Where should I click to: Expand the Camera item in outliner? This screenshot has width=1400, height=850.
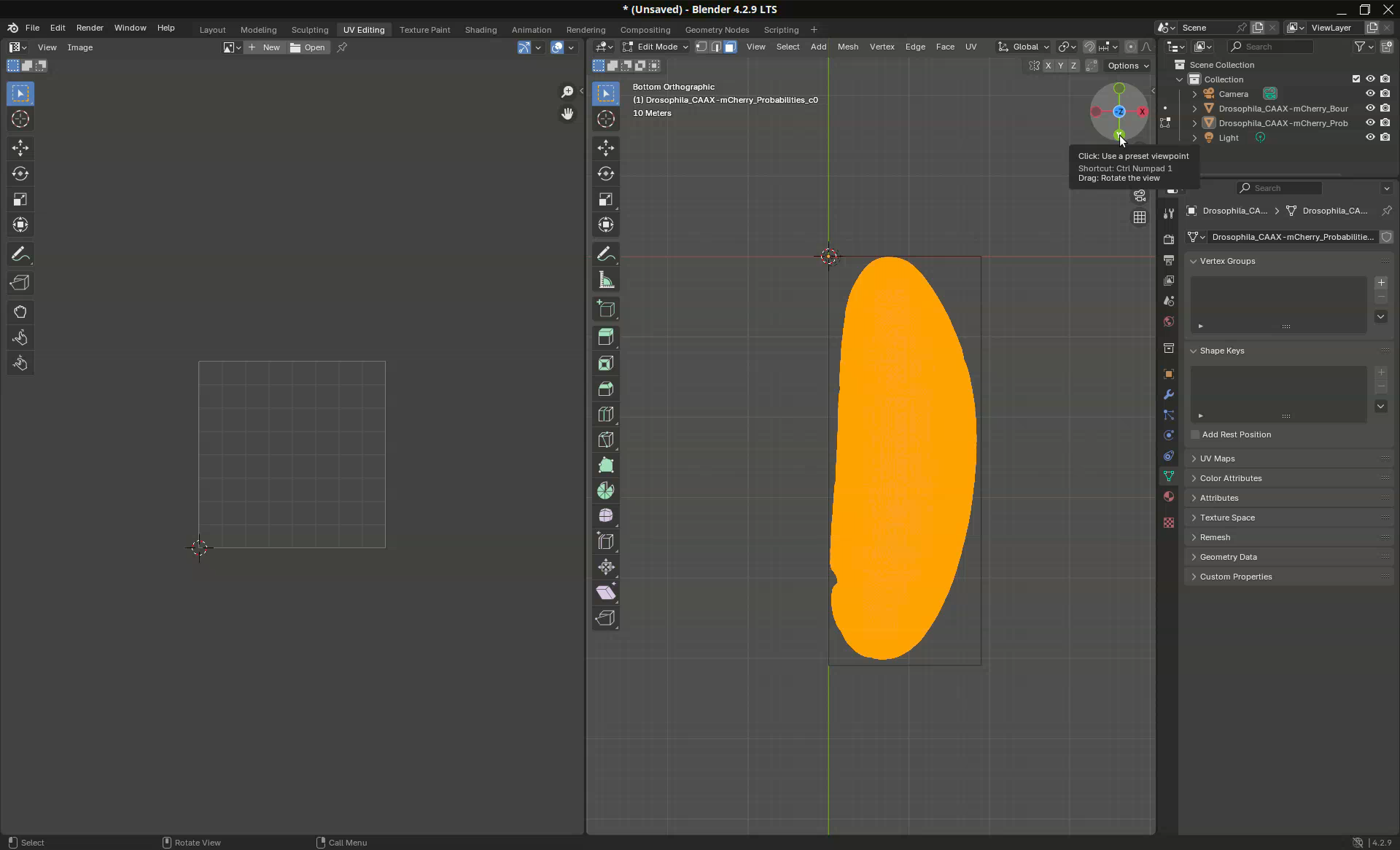coord(1194,94)
